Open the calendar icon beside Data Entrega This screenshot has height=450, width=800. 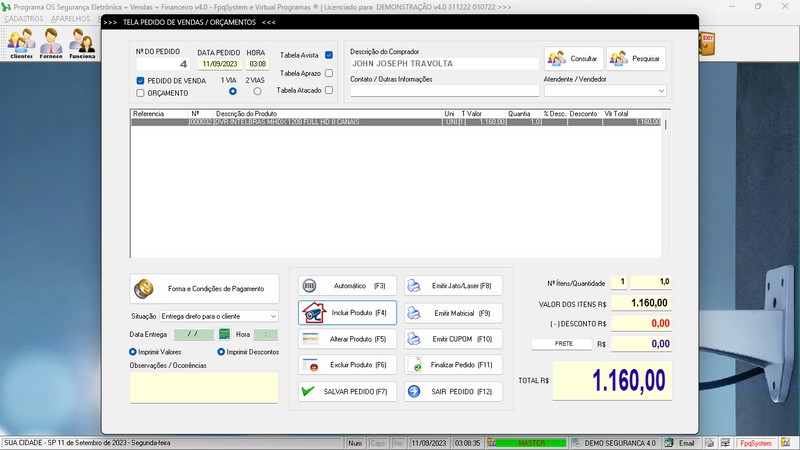point(224,334)
